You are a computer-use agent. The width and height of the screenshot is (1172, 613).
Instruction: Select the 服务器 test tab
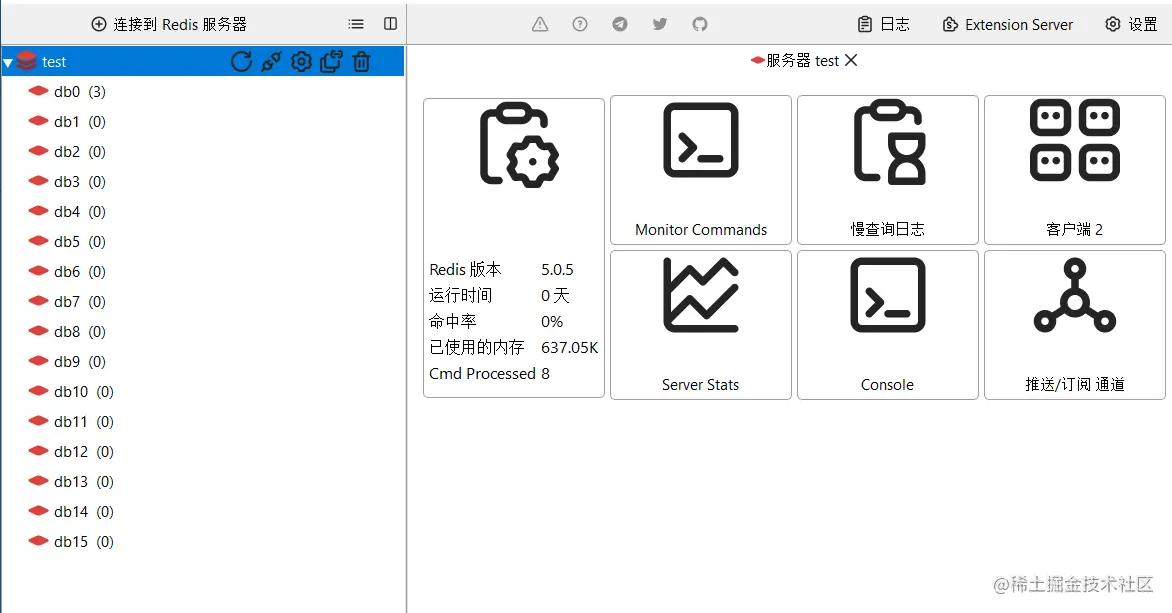tap(795, 61)
